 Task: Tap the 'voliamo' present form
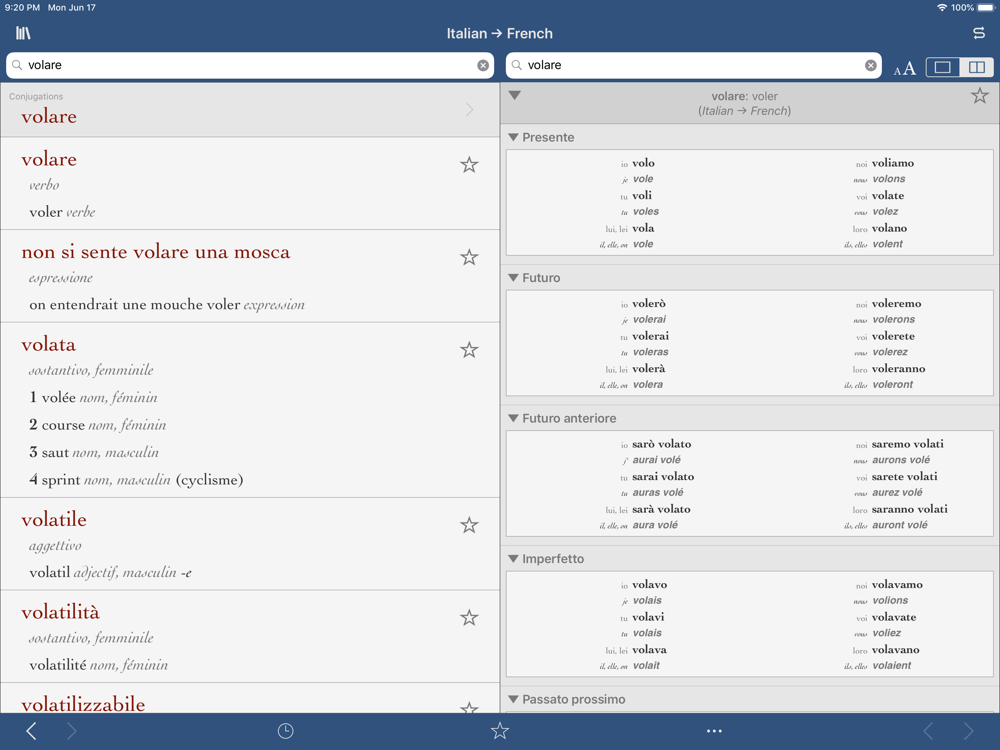tap(893, 163)
